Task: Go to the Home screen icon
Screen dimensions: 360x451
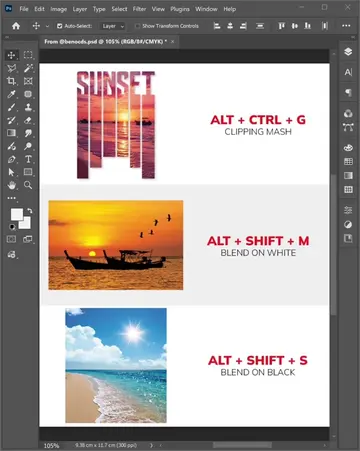Action: 16,26
